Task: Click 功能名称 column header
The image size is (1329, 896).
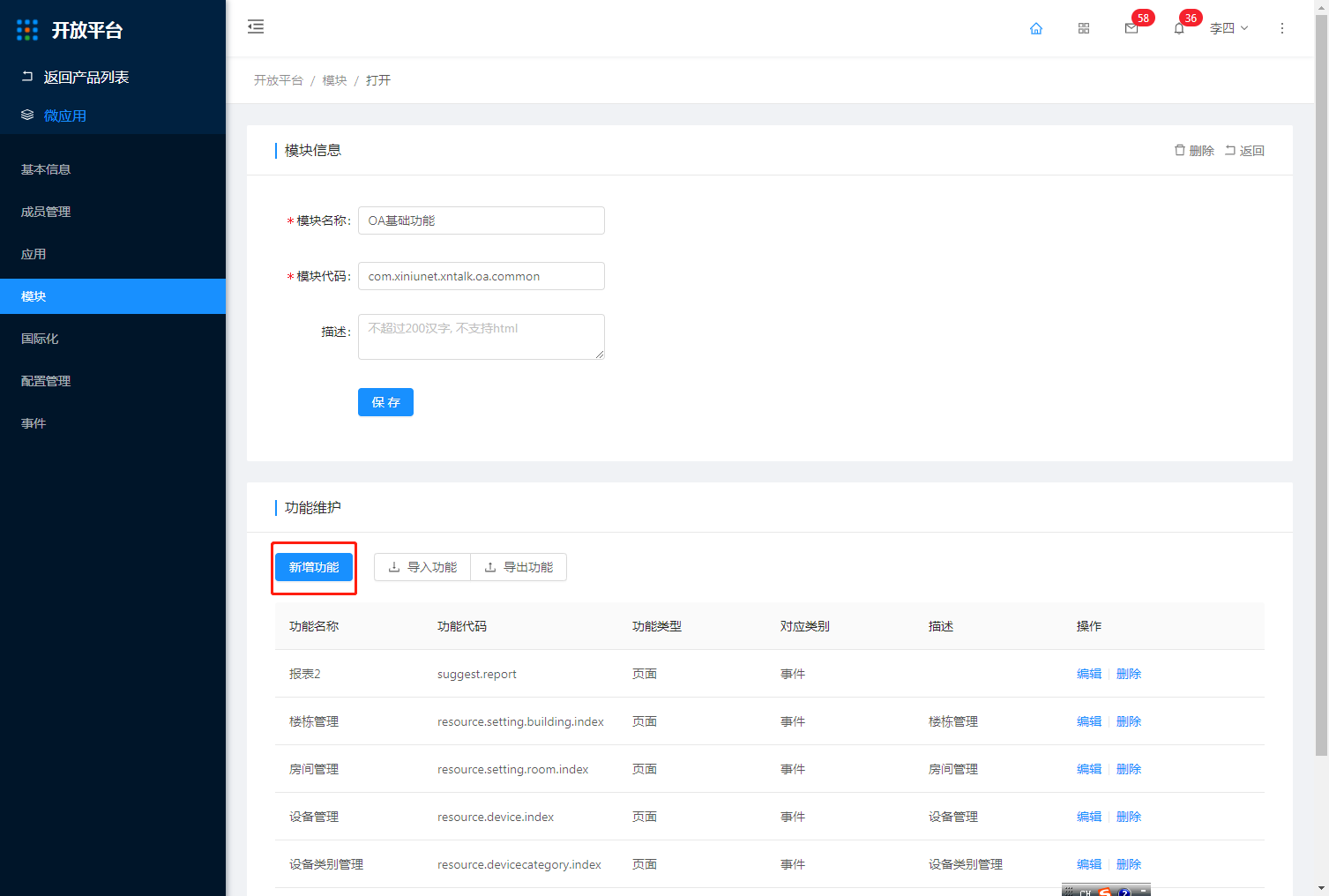Action: (314, 626)
